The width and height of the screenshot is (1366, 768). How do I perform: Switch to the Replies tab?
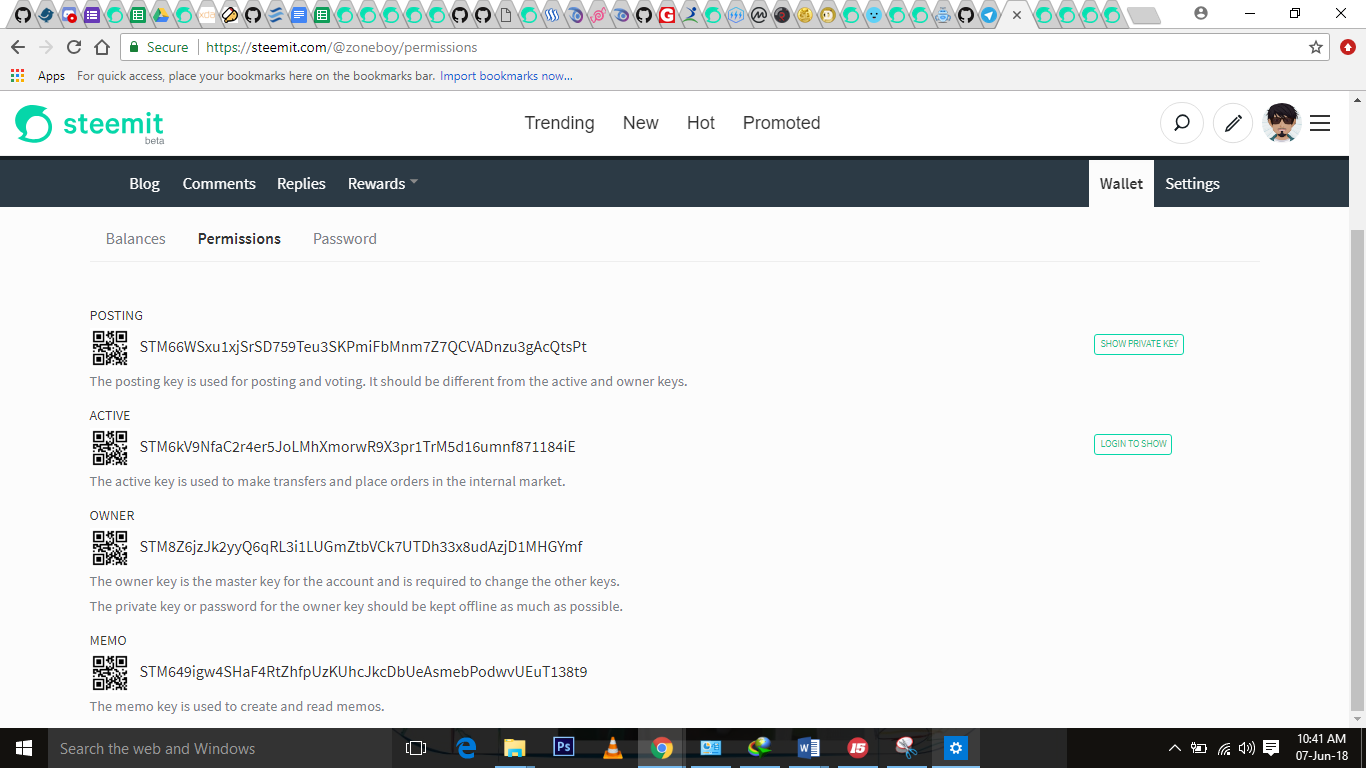tap(301, 184)
